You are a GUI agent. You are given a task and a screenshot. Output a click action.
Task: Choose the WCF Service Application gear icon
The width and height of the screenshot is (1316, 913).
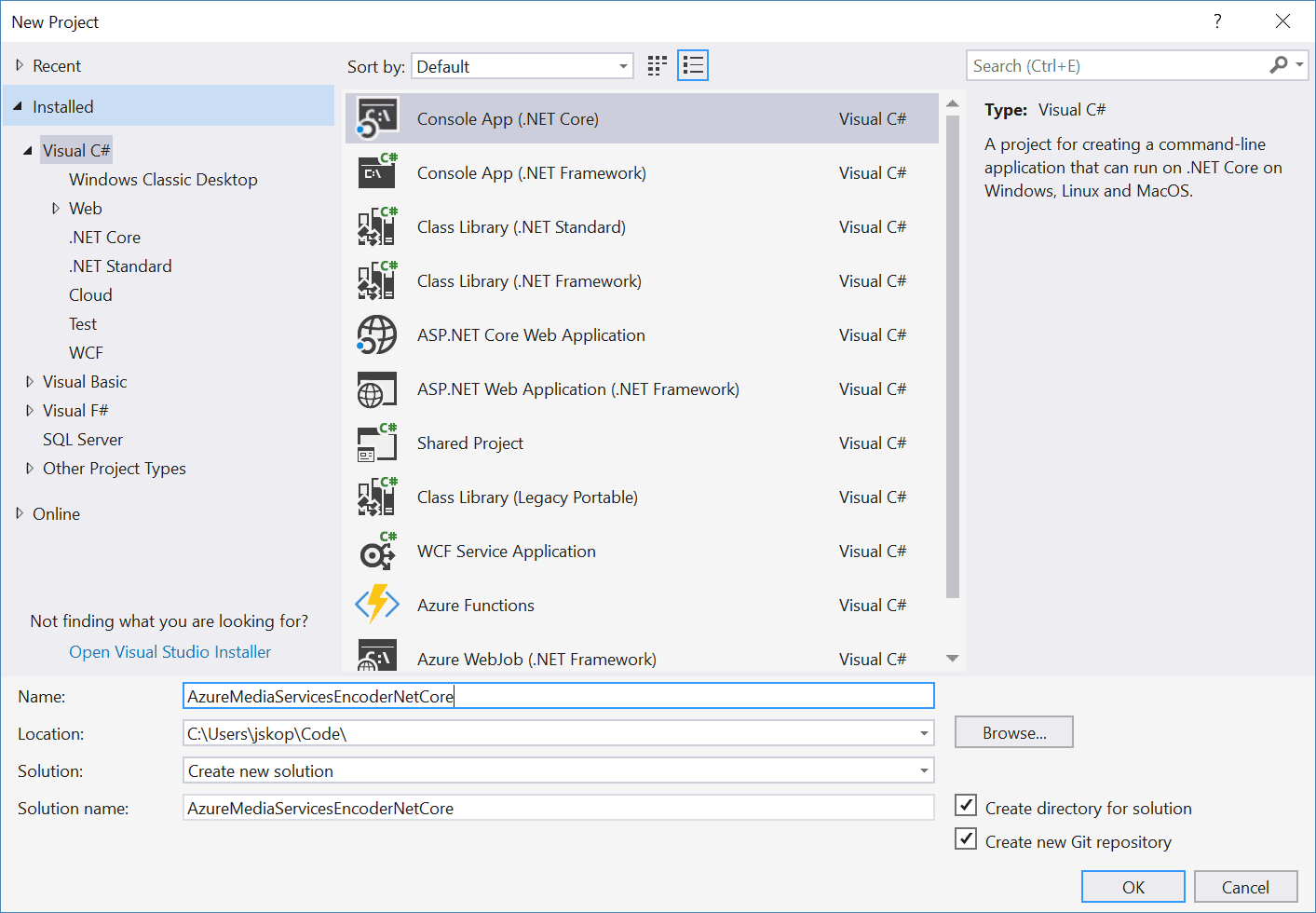click(x=377, y=551)
